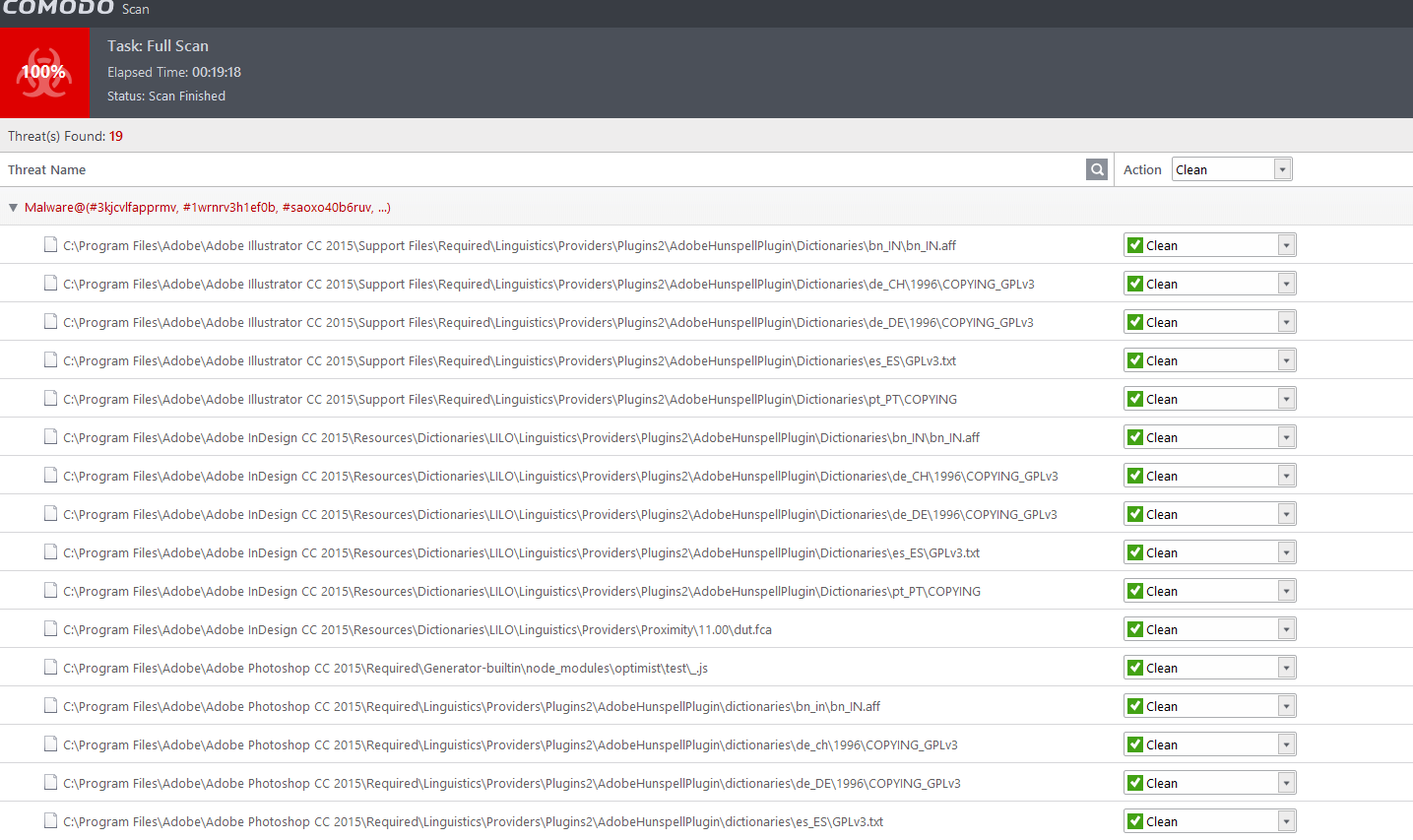This screenshot has height=840, width=1413.
Task: Open Clean action dropdown for Photoshop _.js file
Action: click(x=1210, y=668)
